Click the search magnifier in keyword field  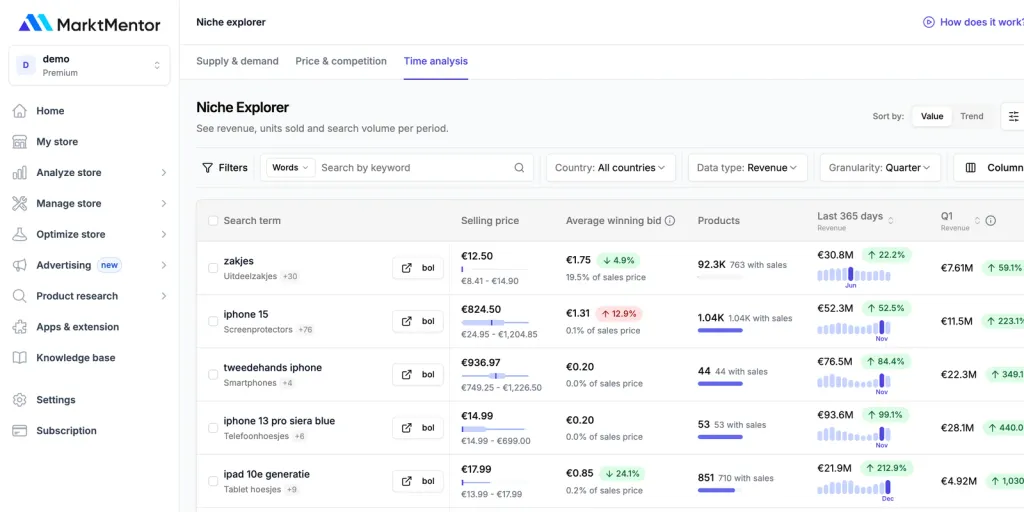[519, 168]
